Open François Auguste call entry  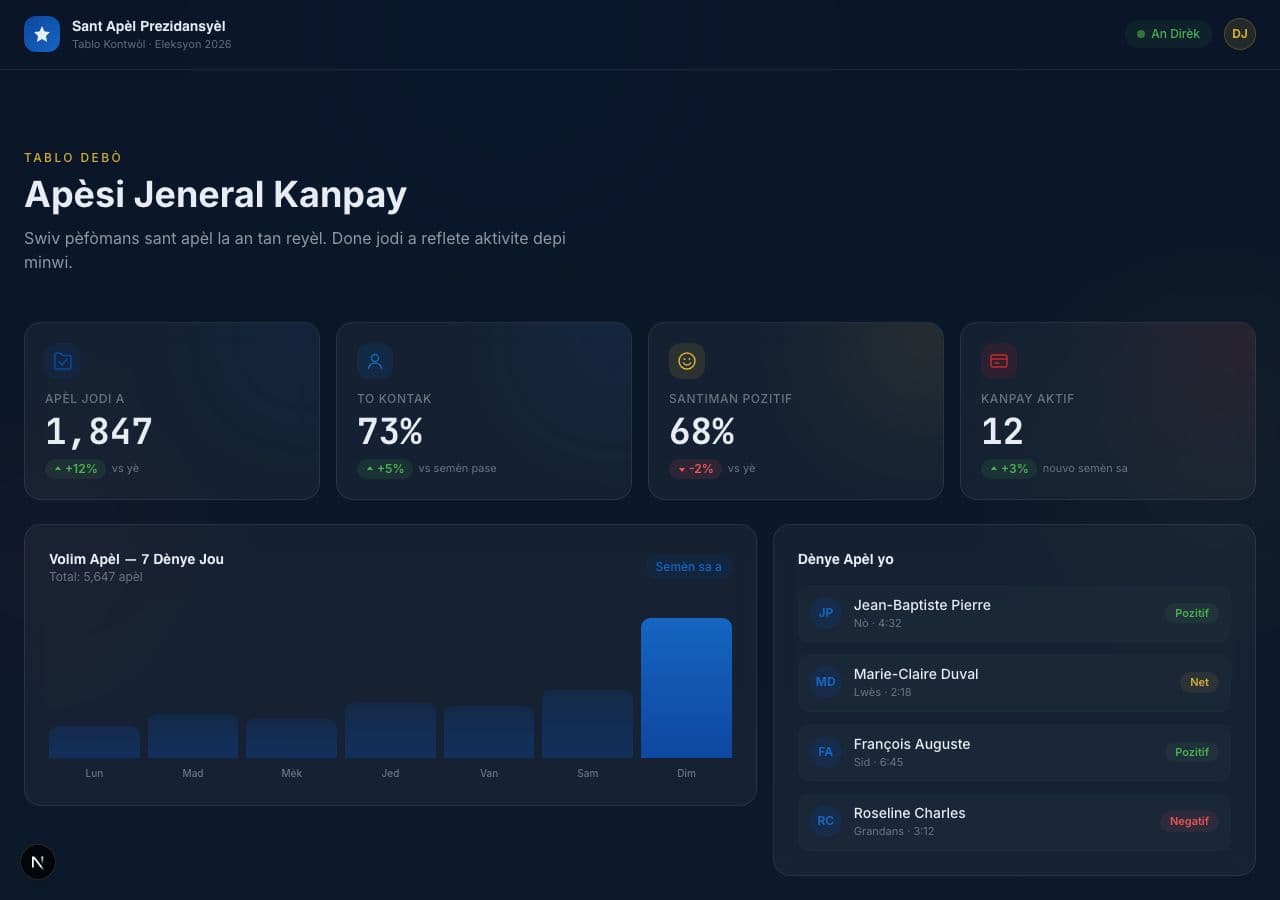pos(1014,752)
